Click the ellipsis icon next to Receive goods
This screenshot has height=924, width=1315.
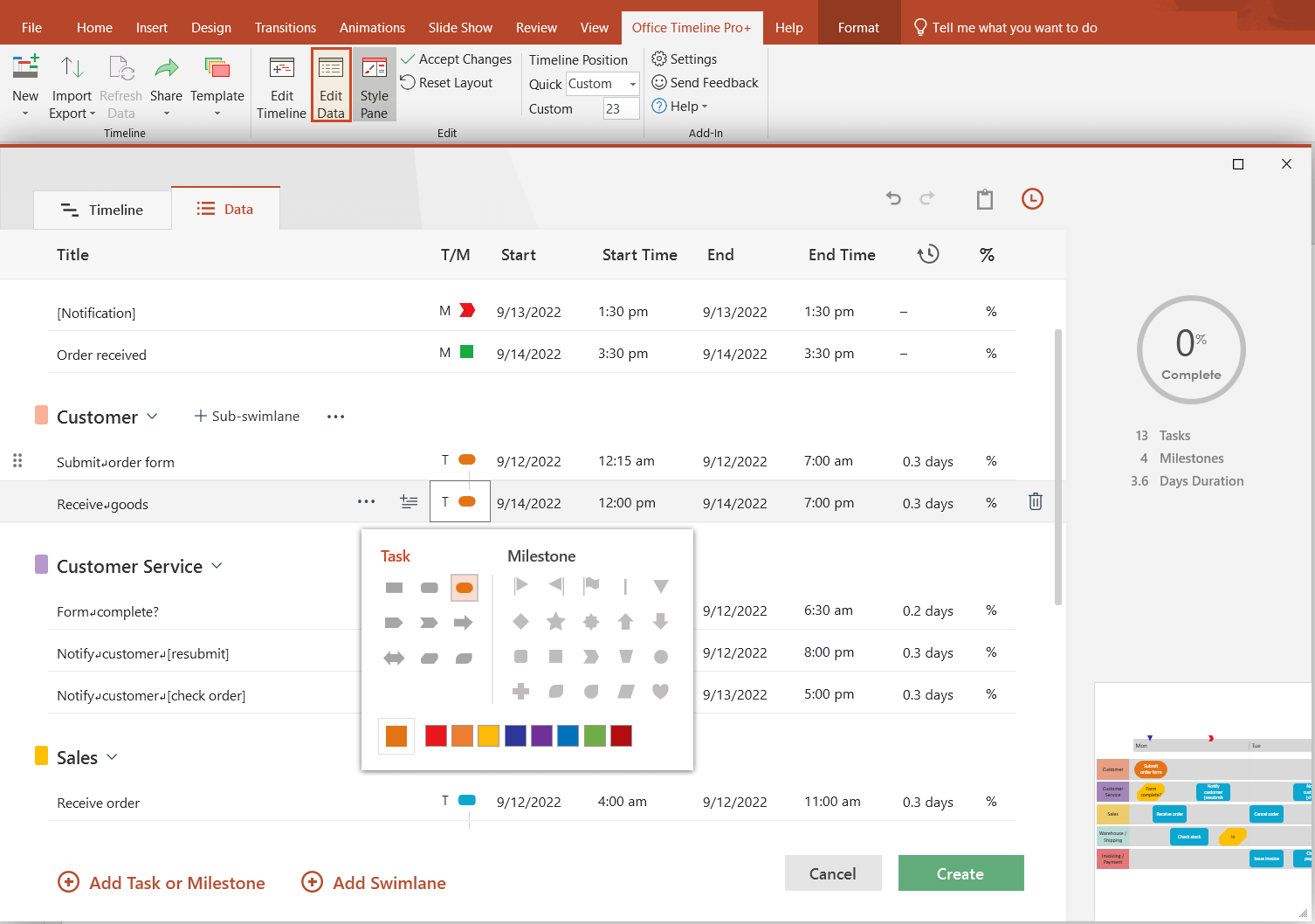click(x=366, y=500)
